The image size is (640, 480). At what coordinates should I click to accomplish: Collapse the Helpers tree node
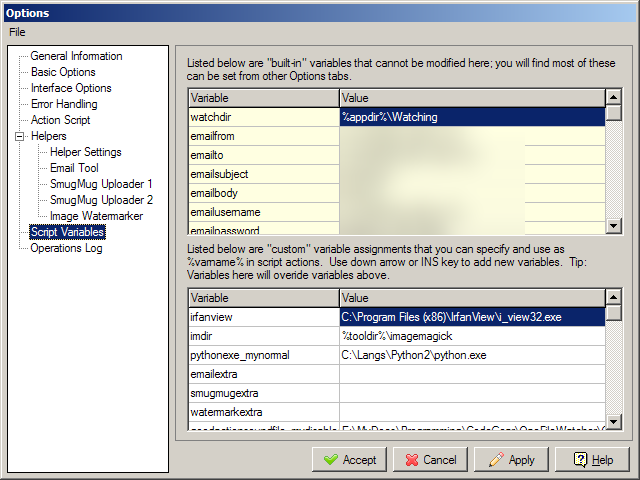pyautogui.click(x=19, y=136)
